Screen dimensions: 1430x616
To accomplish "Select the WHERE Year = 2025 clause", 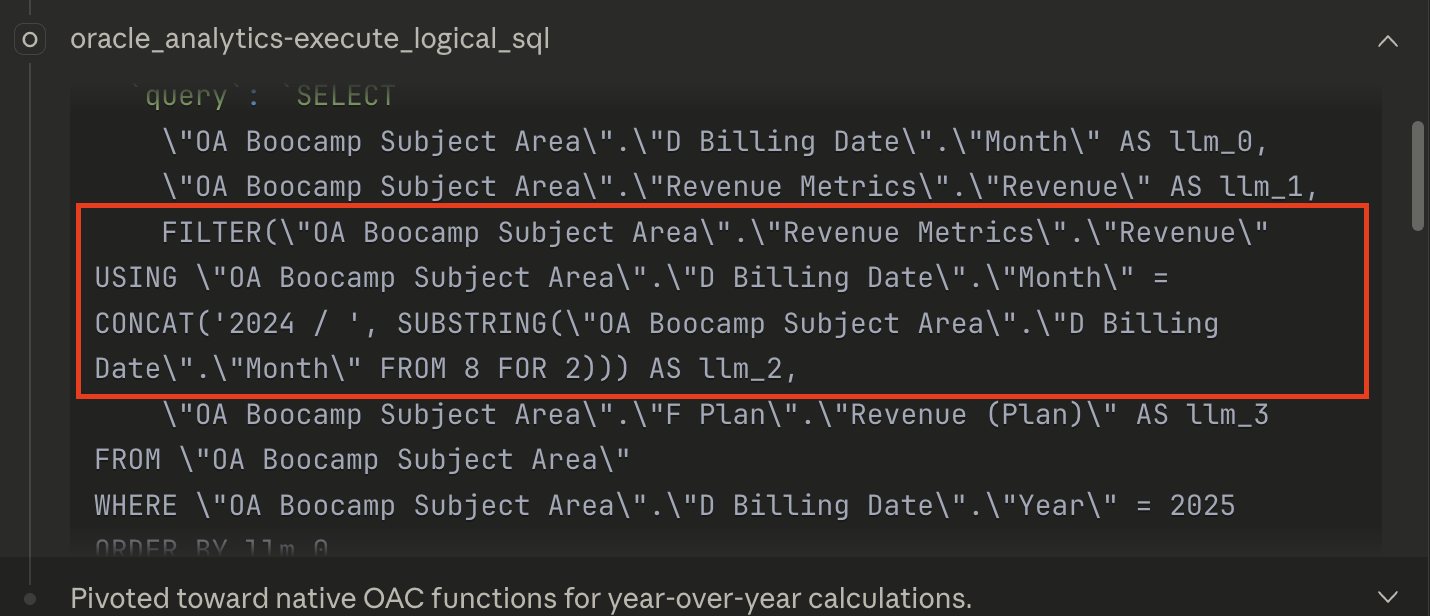I will [x=660, y=505].
